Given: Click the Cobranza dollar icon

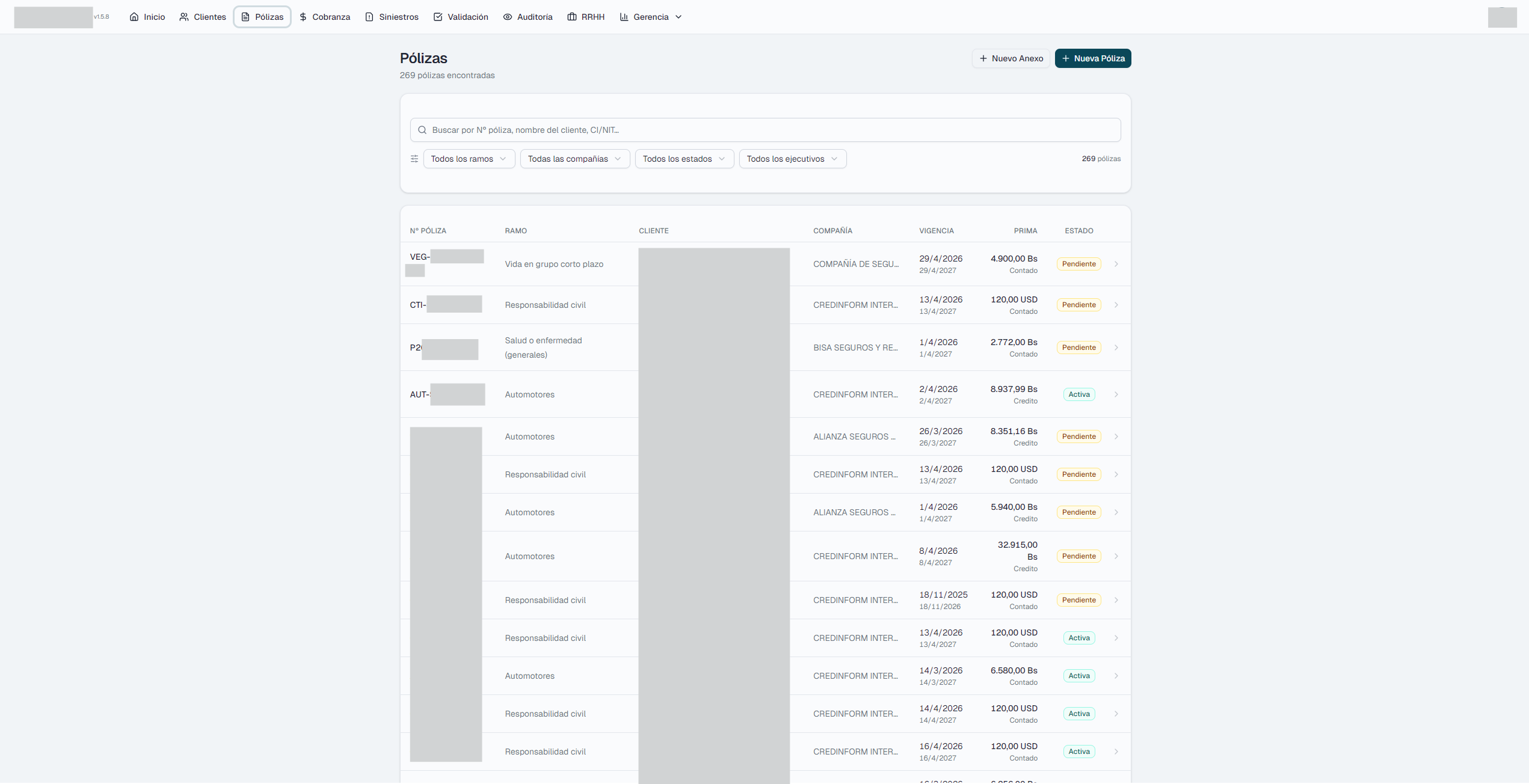Looking at the screenshot, I should pyautogui.click(x=303, y=17).
